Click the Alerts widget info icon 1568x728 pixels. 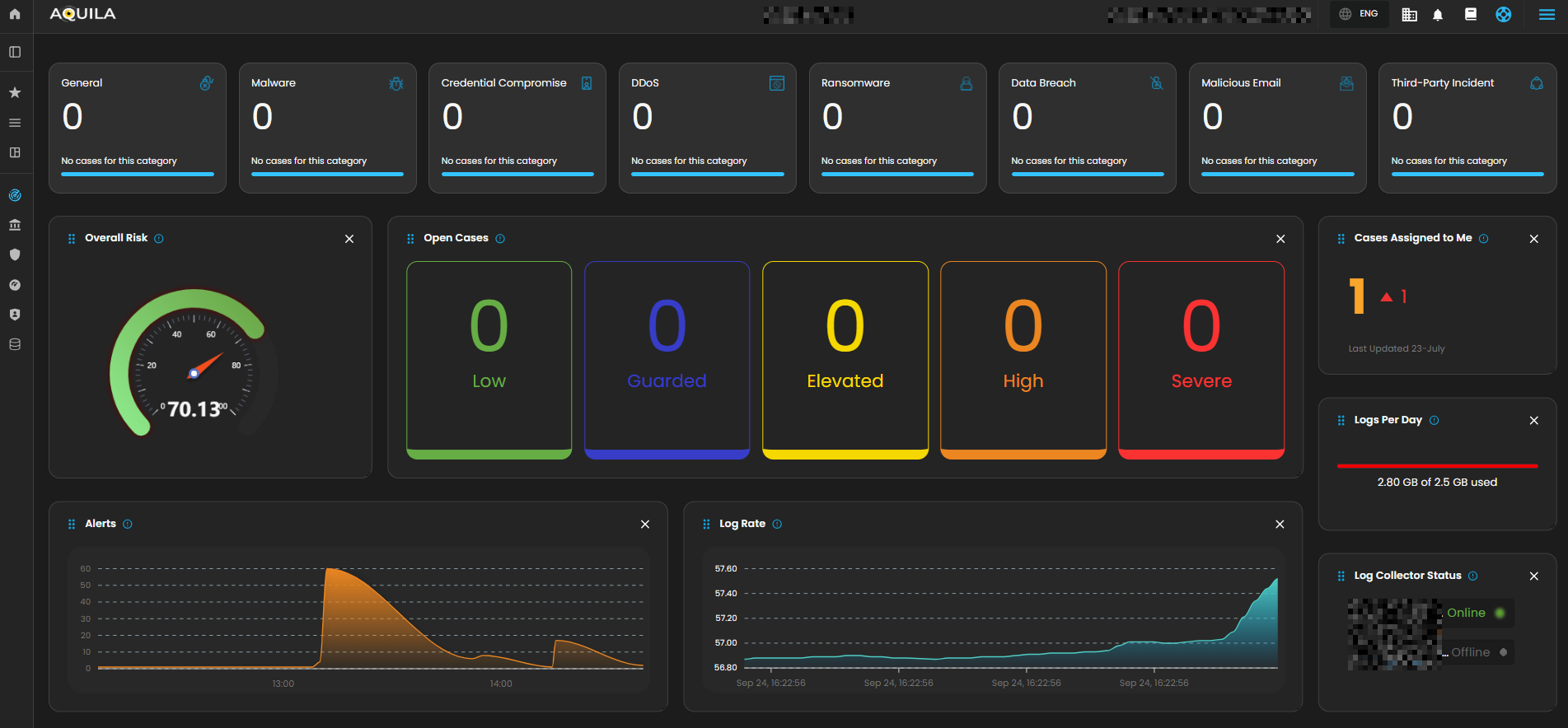coord(128,524)
